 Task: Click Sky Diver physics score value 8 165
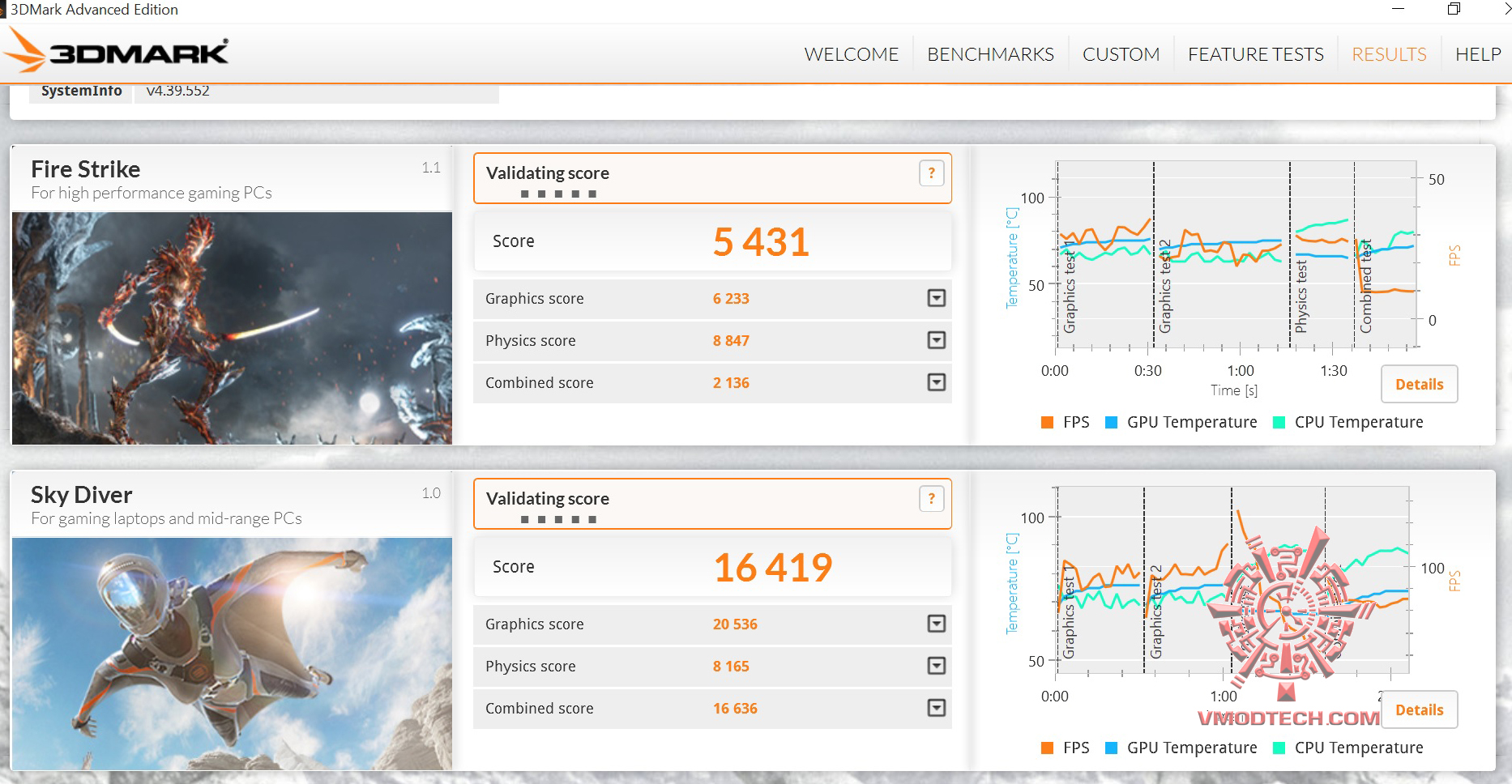click(731, 666)
